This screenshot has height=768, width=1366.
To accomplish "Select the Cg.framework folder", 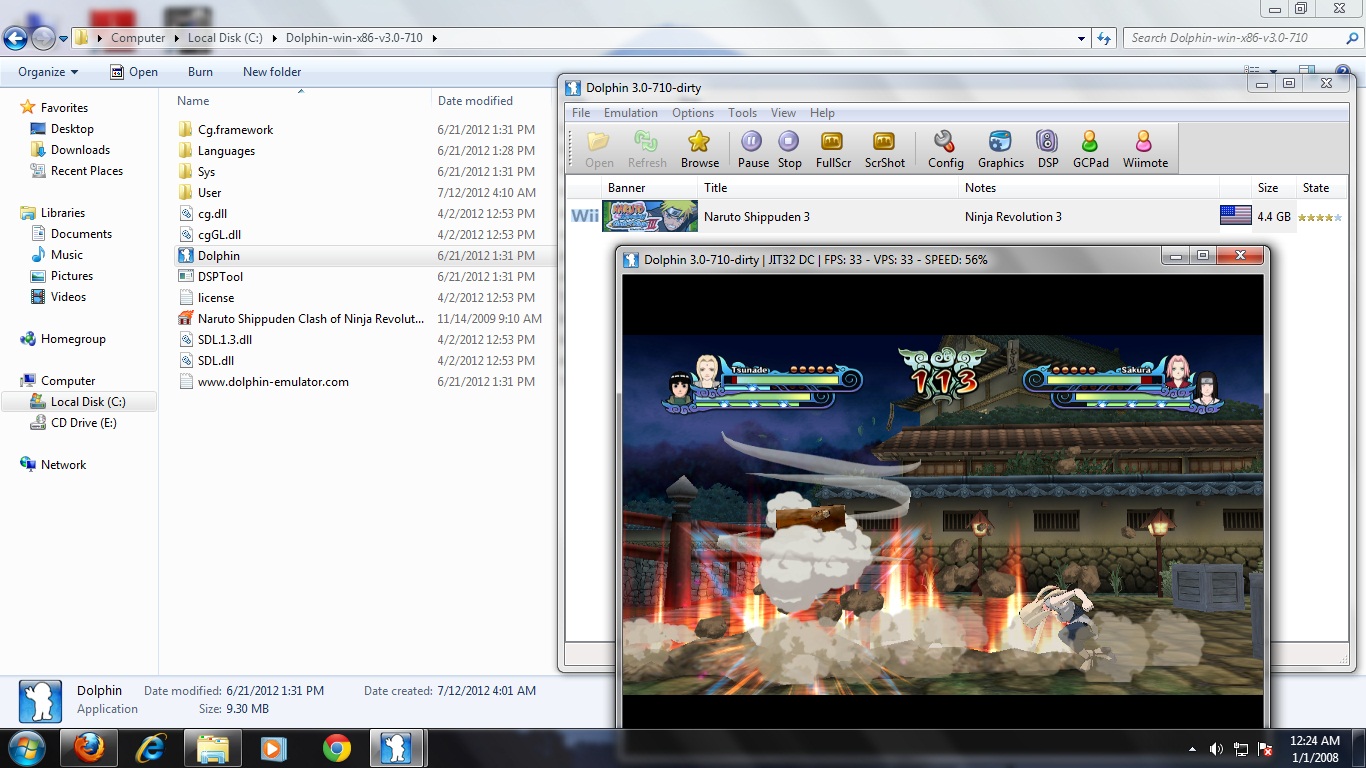I will click(235, 130).
